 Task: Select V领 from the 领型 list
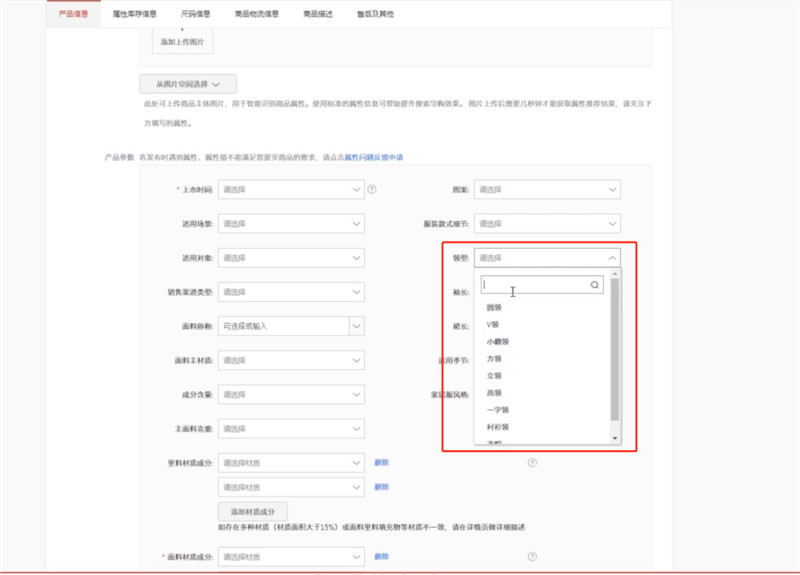point(493,324)
